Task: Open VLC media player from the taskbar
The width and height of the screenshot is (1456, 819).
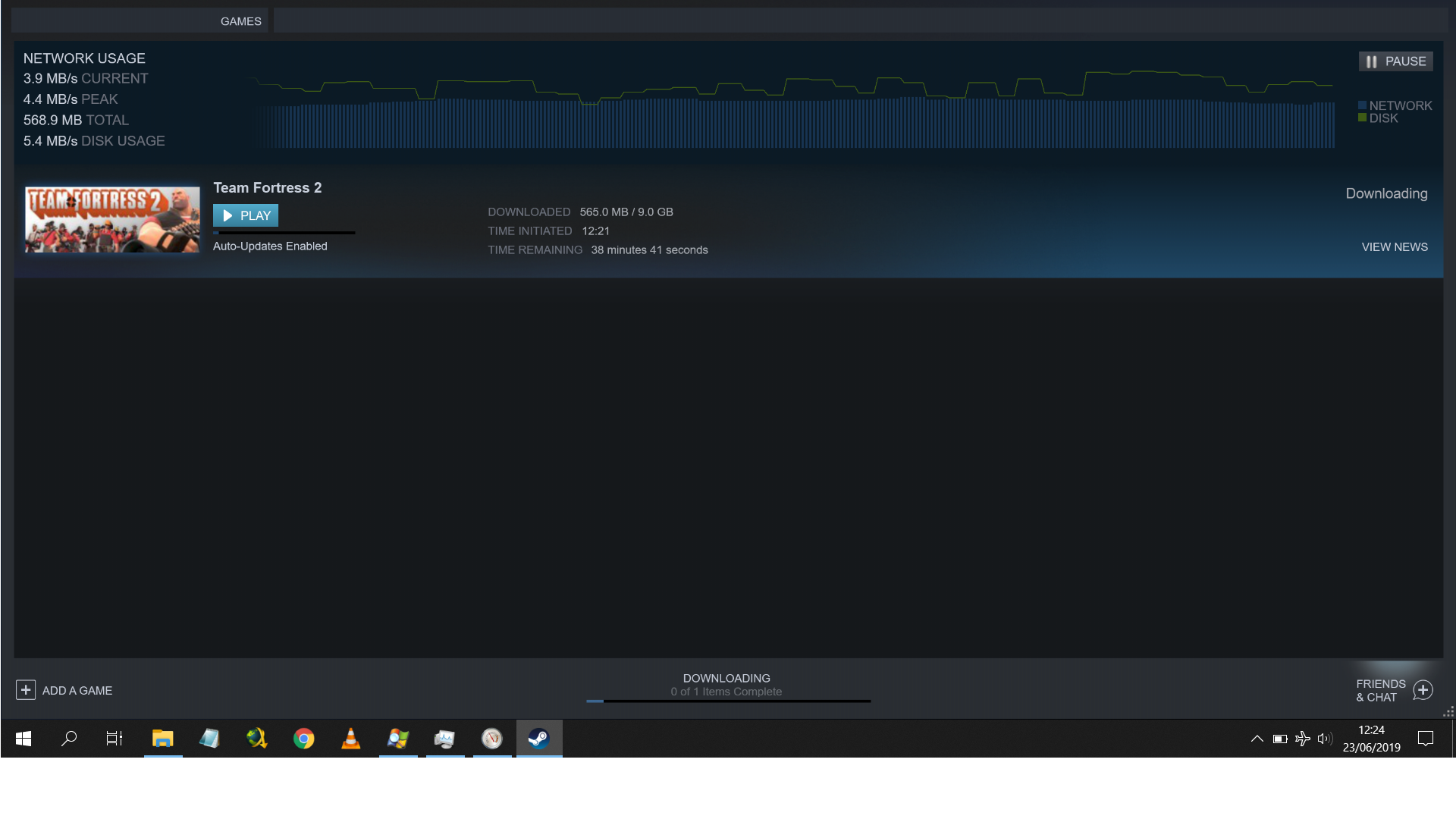Action: [x=351, y=739]
